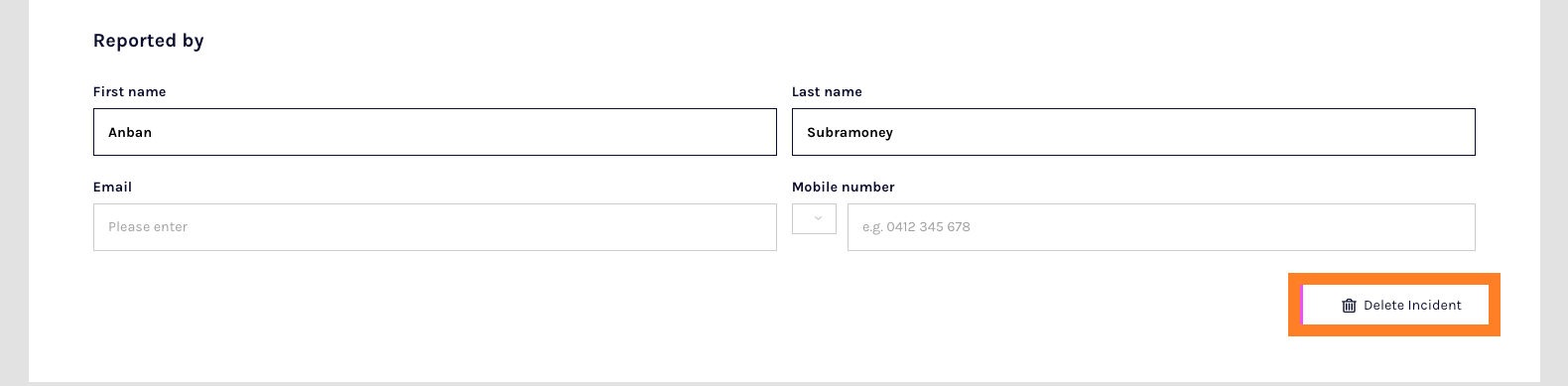Click the 'Mobile number' field label
This screenshot has width=1568, height=386.
(844, 187)
